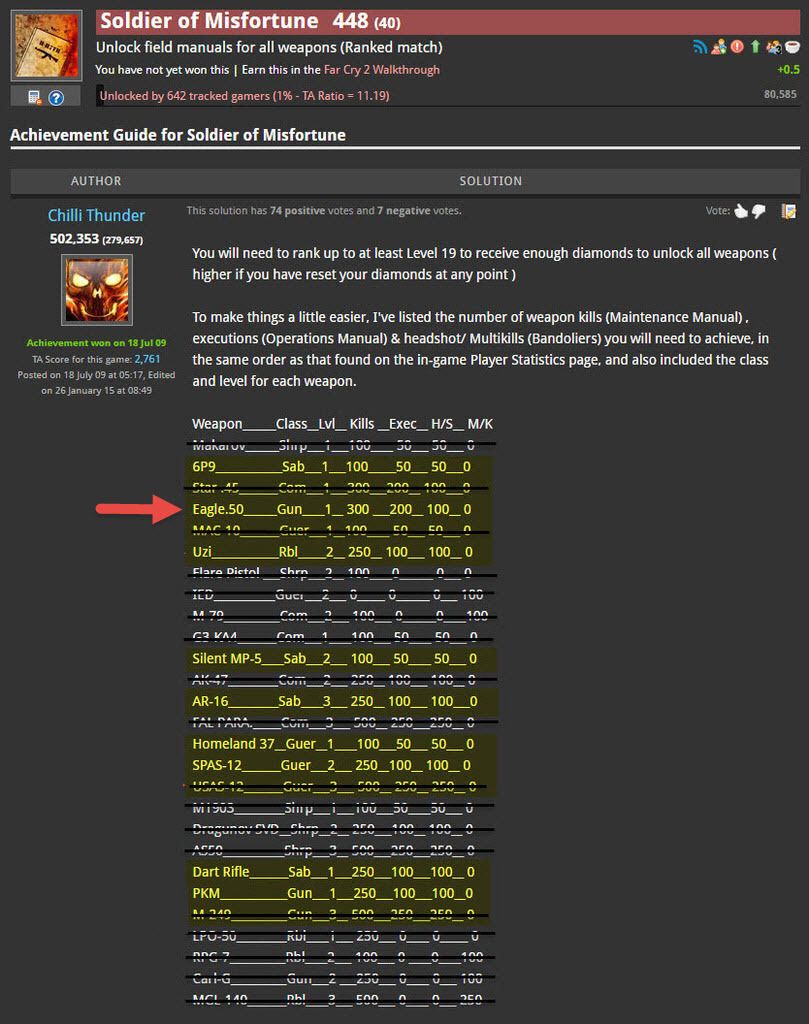
Task: Click the Achievement won on 18 Jul 09 text
Action: coord(96,342)
